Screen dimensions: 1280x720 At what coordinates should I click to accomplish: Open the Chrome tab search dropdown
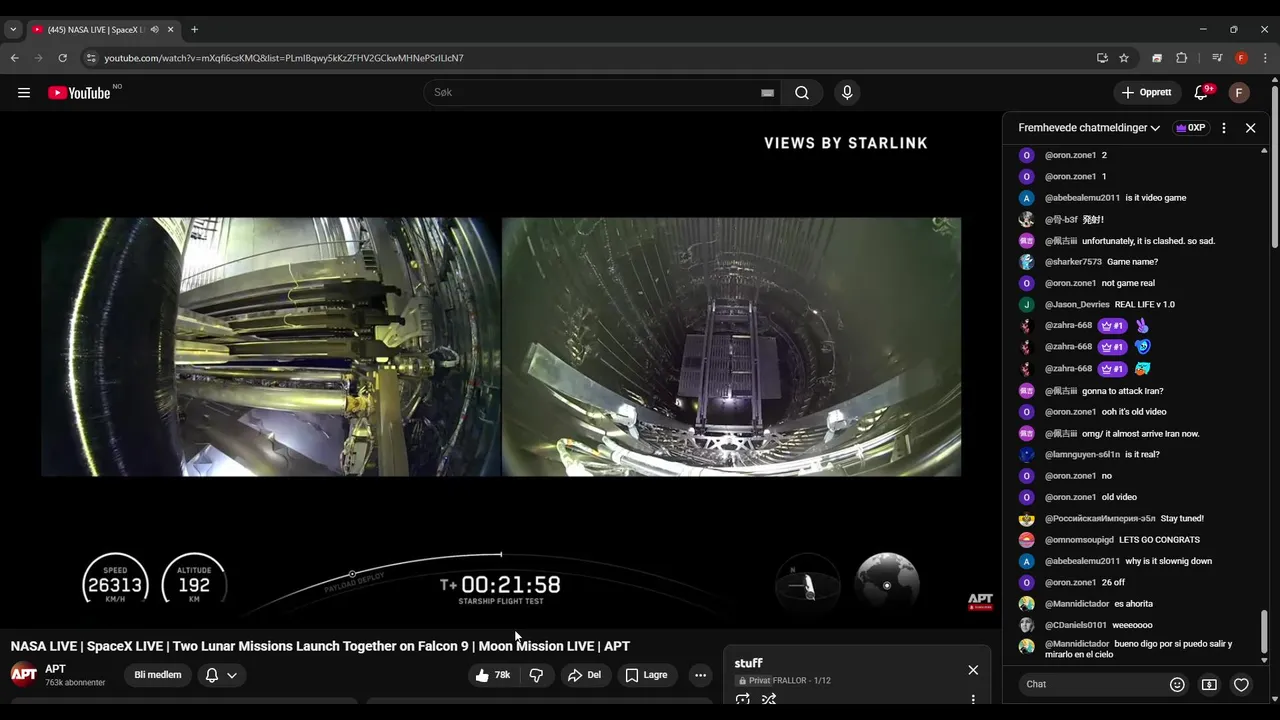[x=13, y=30]
